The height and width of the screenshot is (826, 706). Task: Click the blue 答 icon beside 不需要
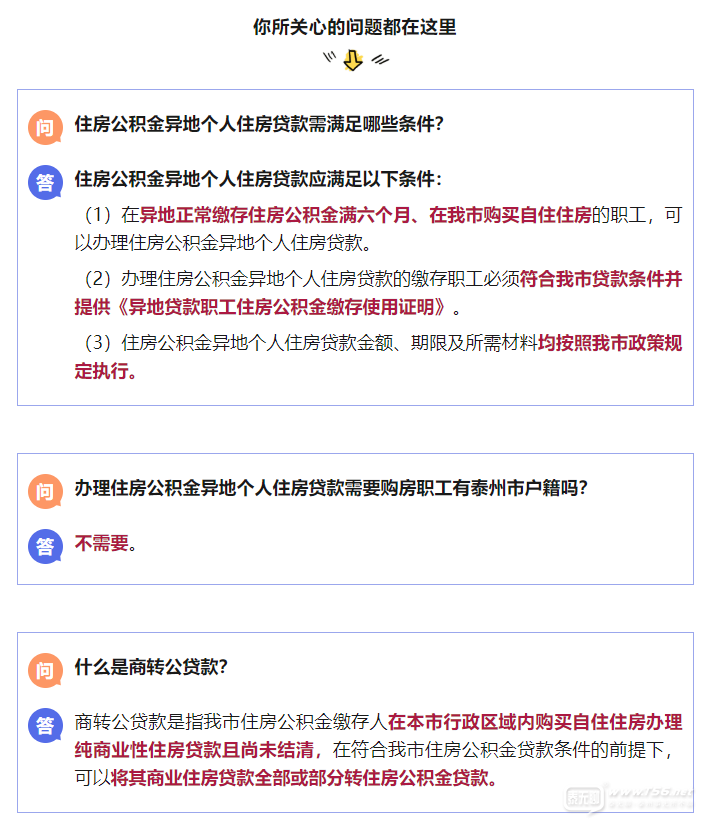pos(45,546)
